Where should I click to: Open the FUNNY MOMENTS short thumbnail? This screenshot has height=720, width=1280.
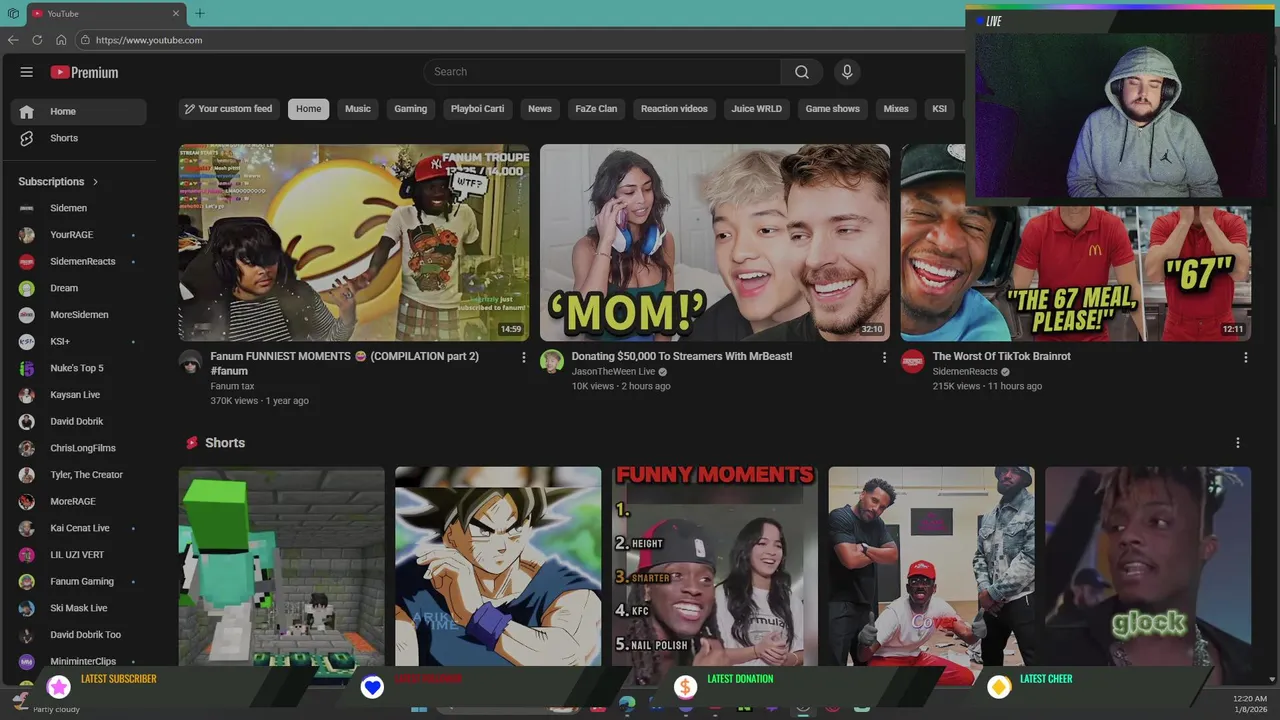click(x=715, y=566)
